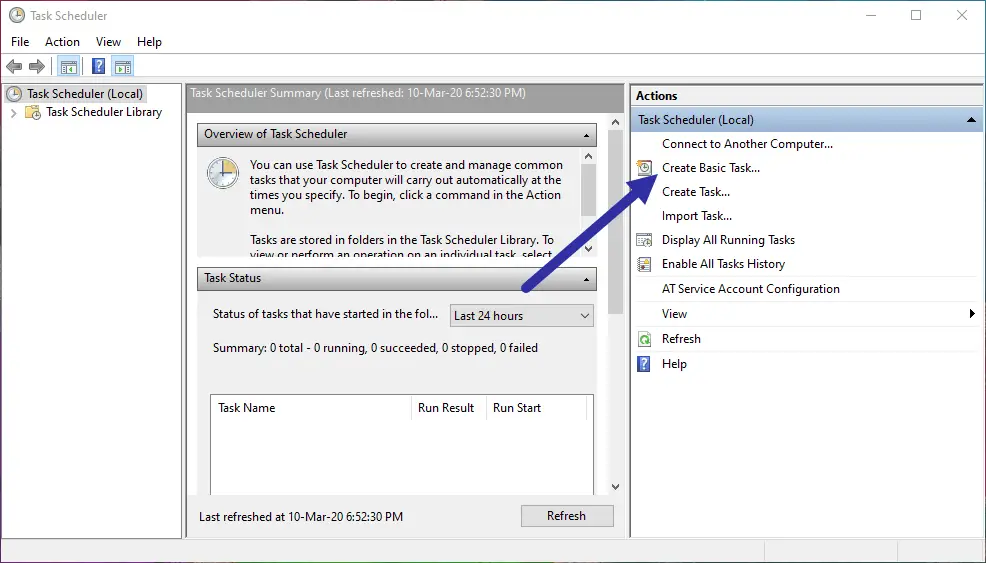Screen dimensions: 986x563
Task: Click the Run Start column header
Action: coord(536,408)
